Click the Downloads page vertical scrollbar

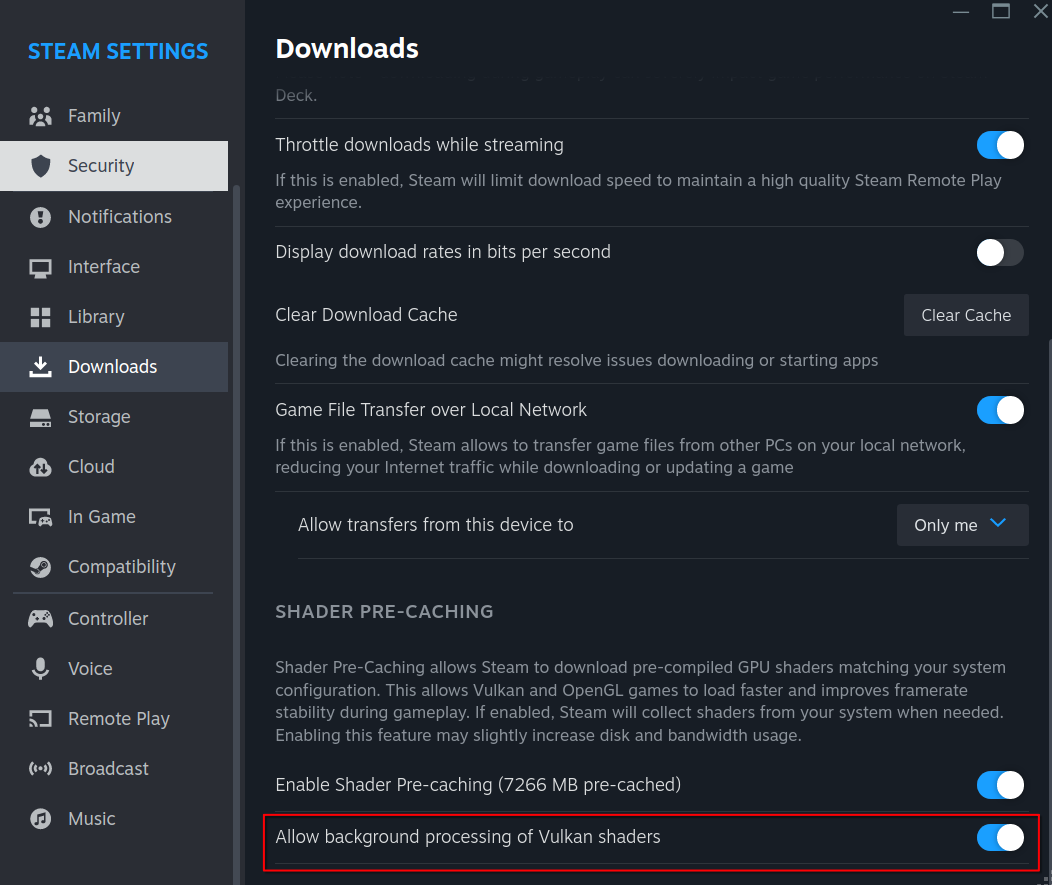coord(1047,600)
